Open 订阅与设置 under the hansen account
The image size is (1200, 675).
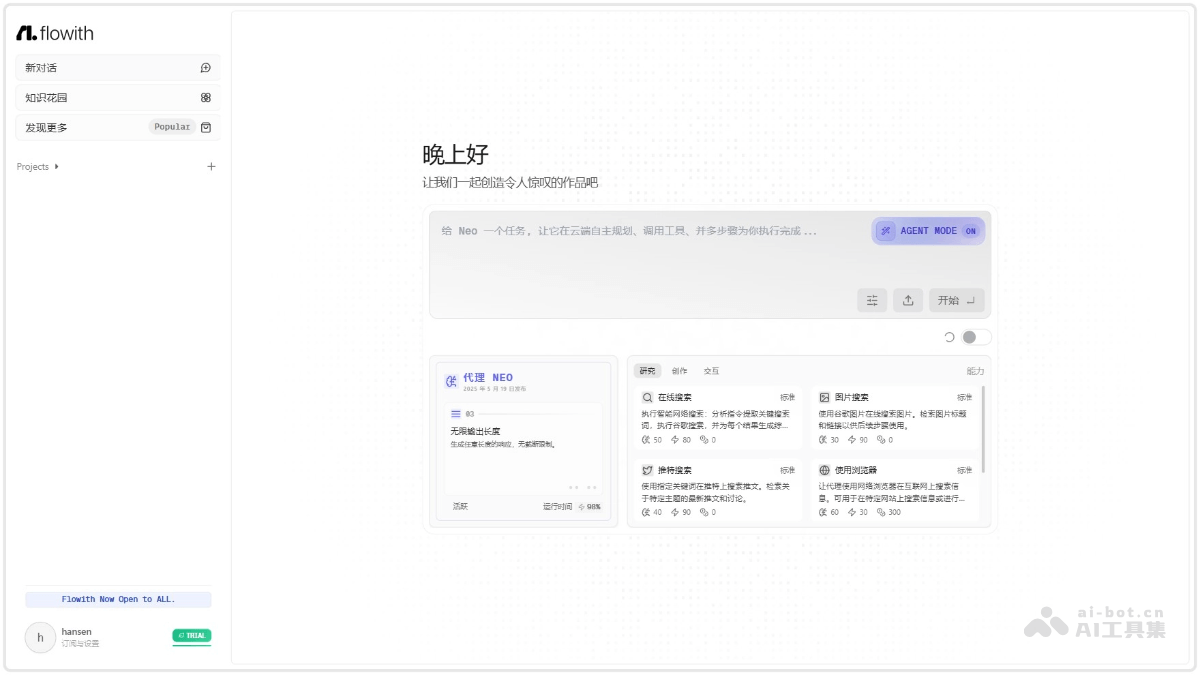80,643
